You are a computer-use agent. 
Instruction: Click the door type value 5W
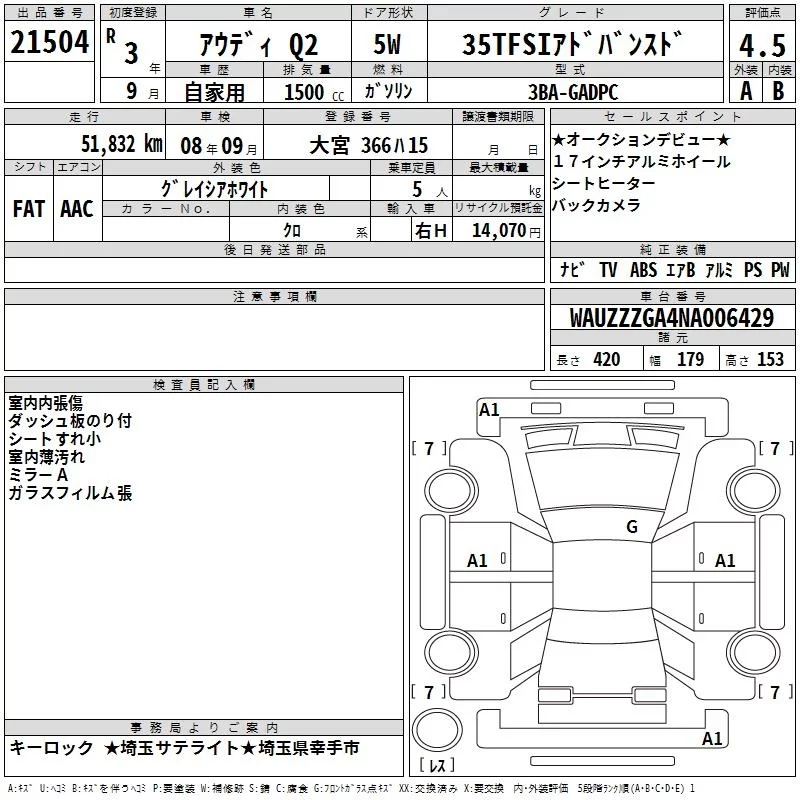[x=388, y=44]
